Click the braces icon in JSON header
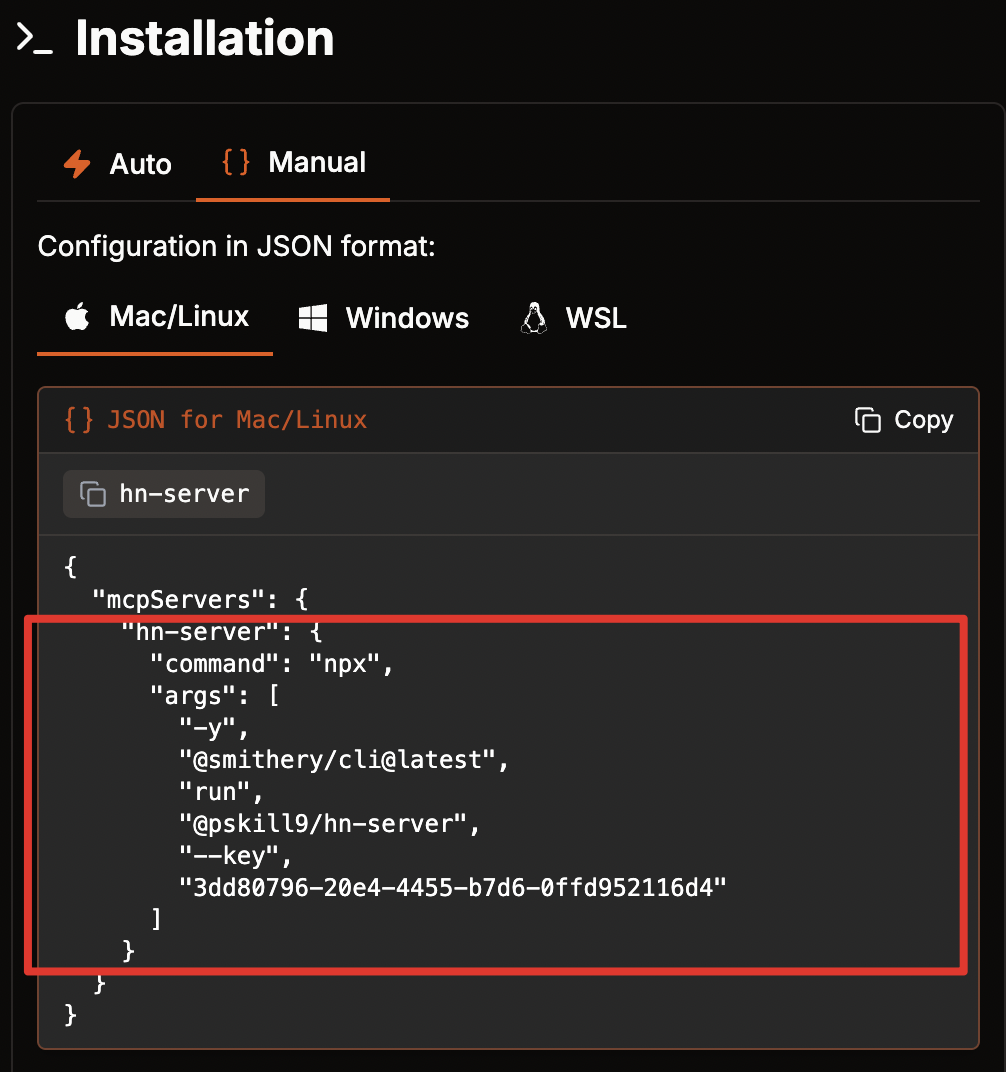 pyautogui.click(x=79, y=420)
